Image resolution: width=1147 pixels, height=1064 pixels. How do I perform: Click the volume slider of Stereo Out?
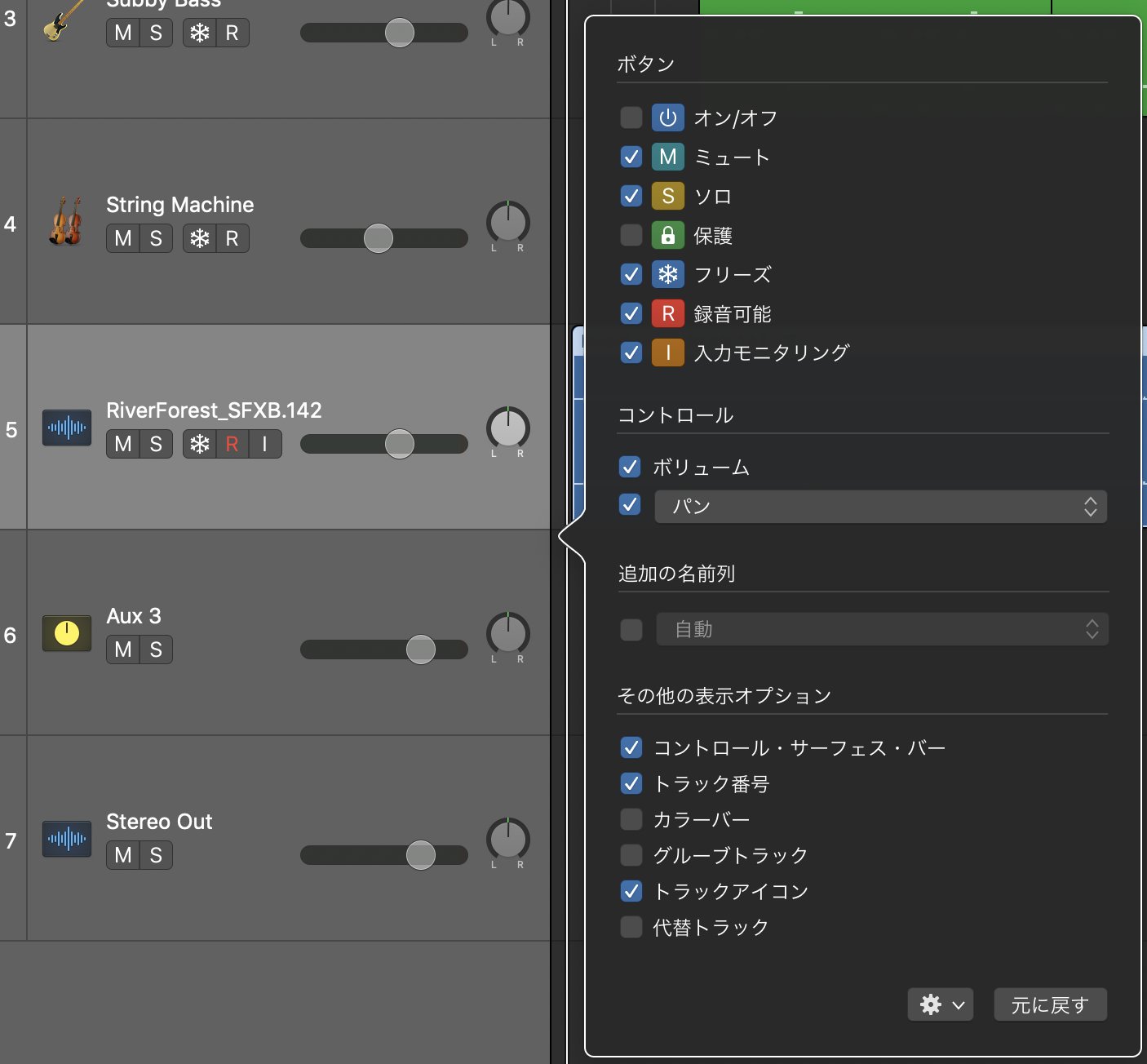(383, 855)
